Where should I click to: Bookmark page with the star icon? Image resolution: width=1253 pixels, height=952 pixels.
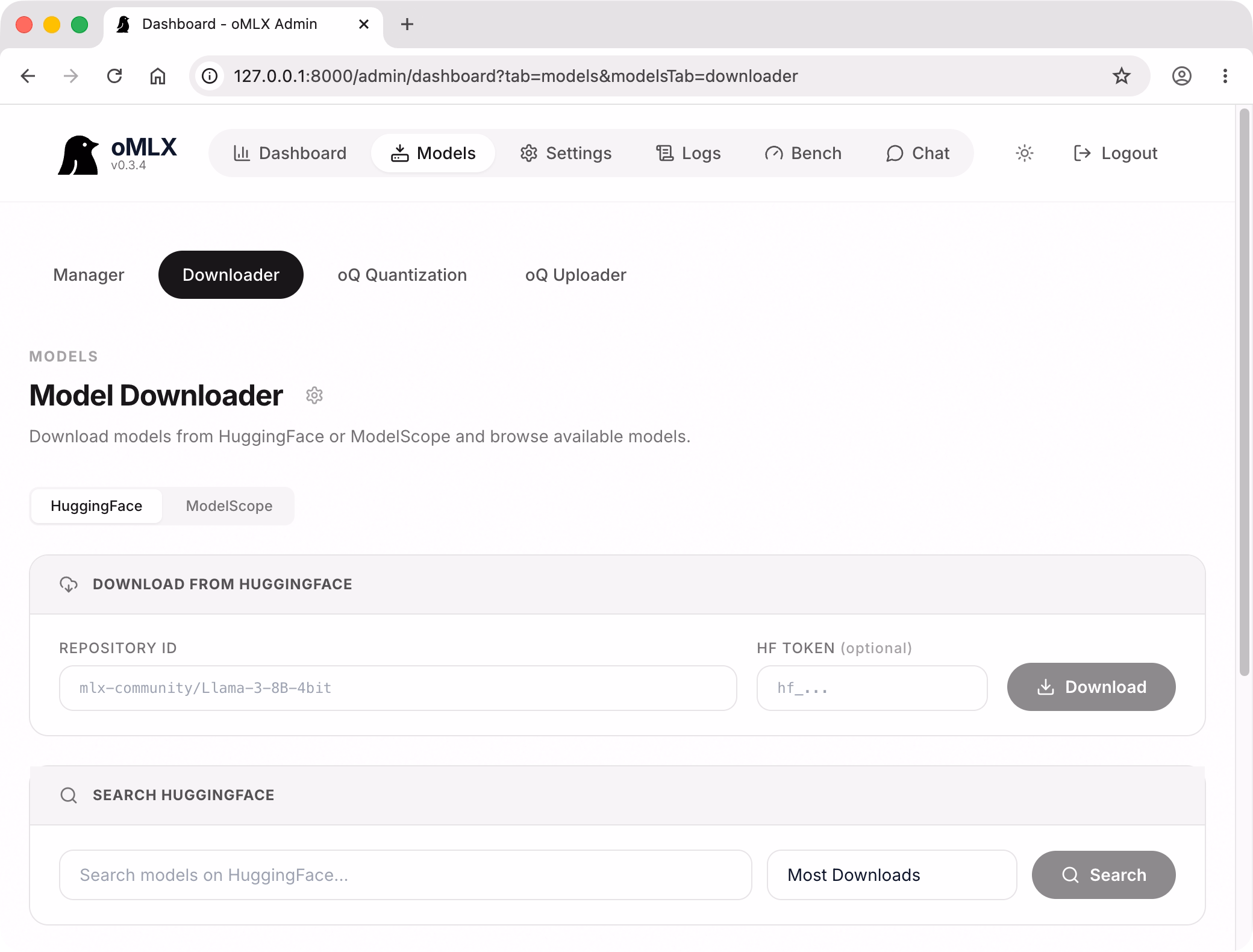1121,76
